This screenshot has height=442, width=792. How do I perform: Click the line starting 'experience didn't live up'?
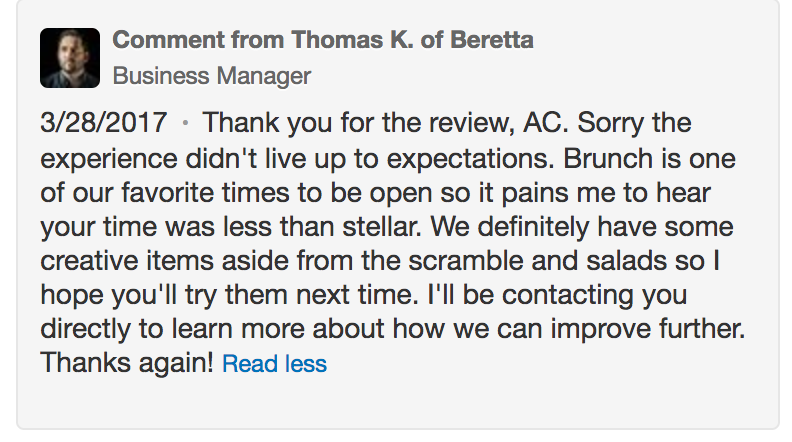pos(388,159)
